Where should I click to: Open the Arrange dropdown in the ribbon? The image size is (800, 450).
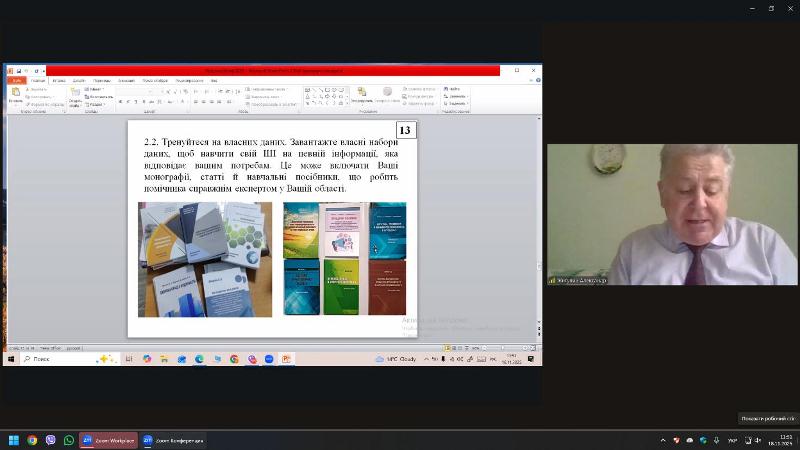[x=361, y=96]
